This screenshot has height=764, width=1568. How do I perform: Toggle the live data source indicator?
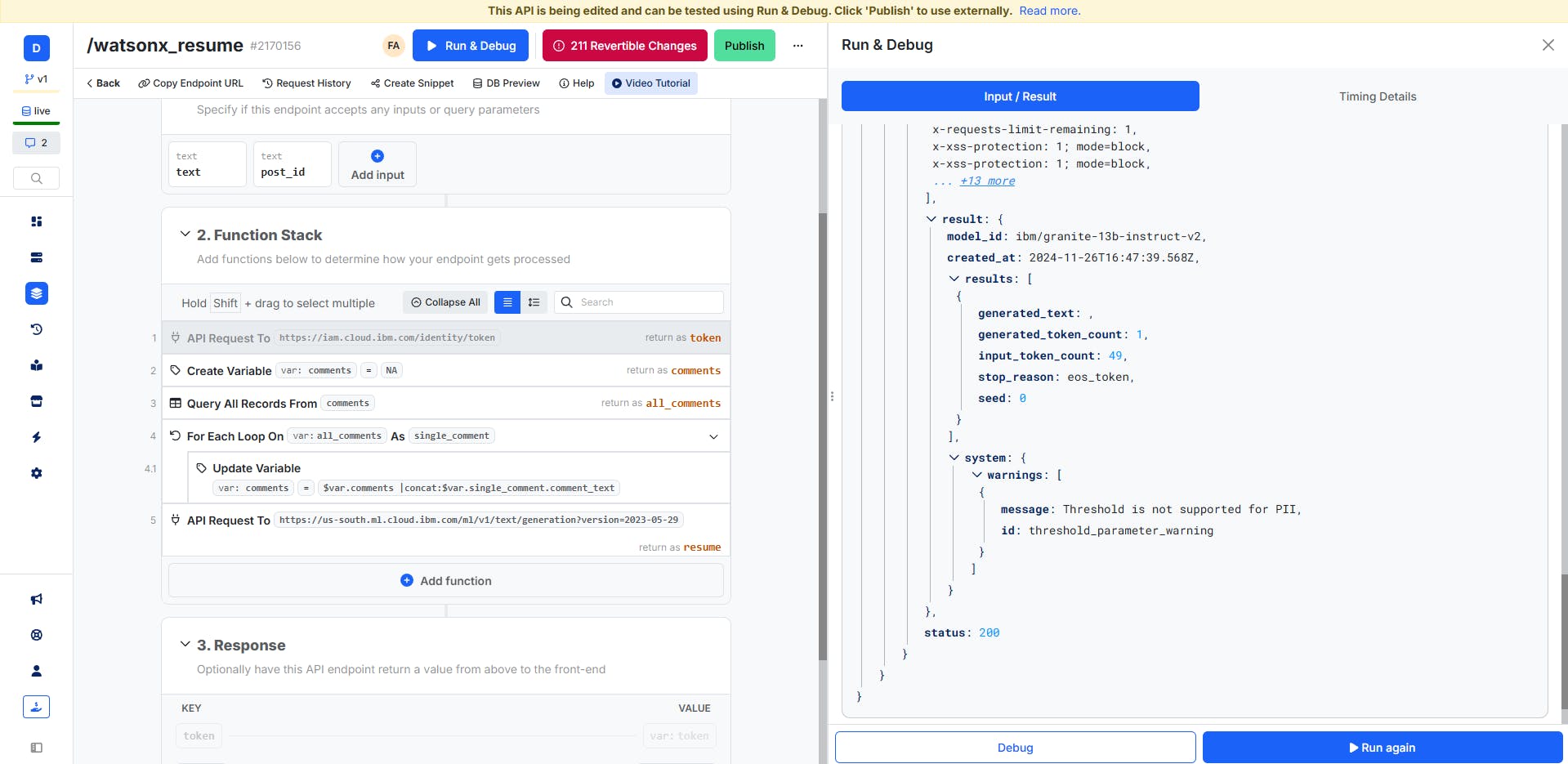click(x=36, y=111)
